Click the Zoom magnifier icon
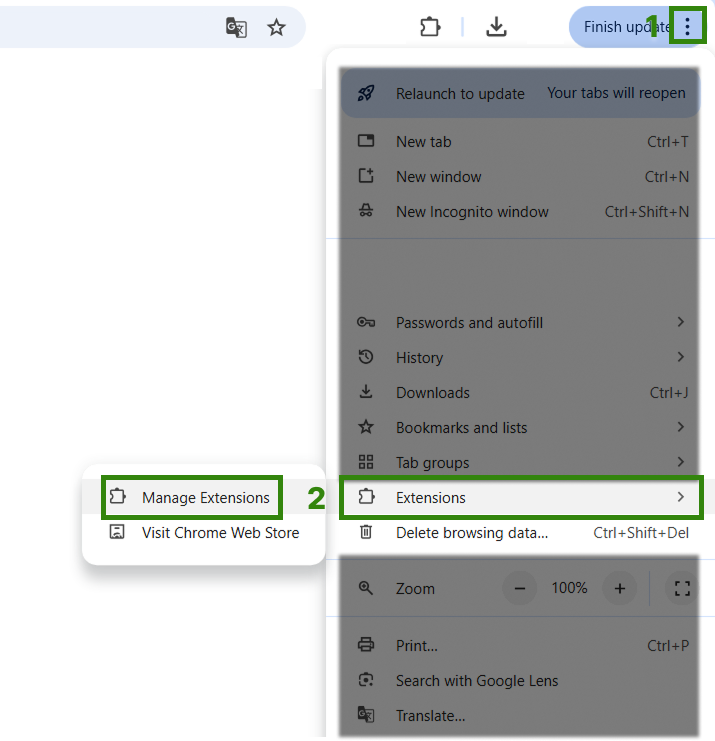715x741 pixels. coord(366,588)
